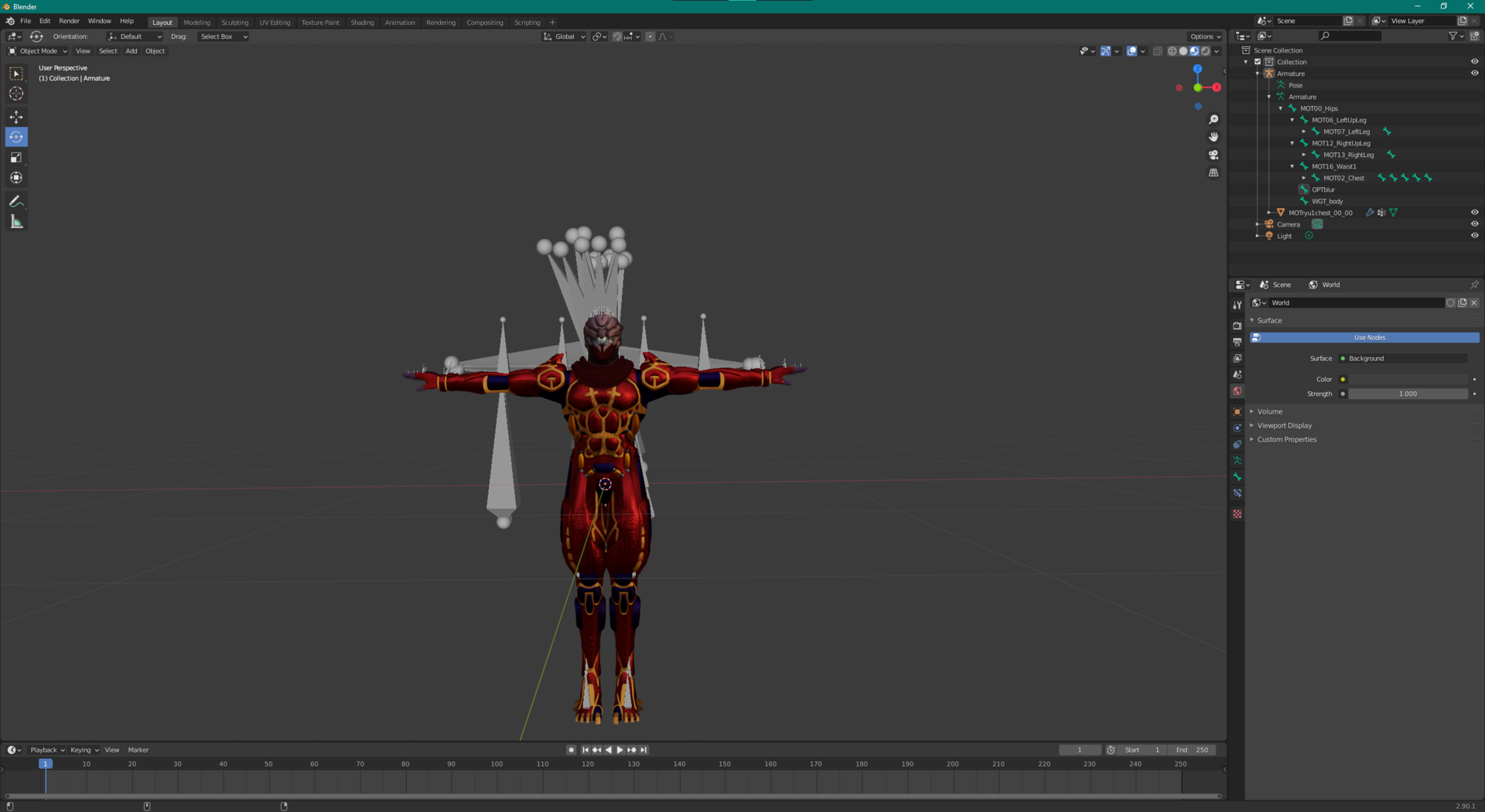The height and width of the screenshot is (812, 1485).
Task: Open the Add menu in viewport header
Action: pos(131,51)
